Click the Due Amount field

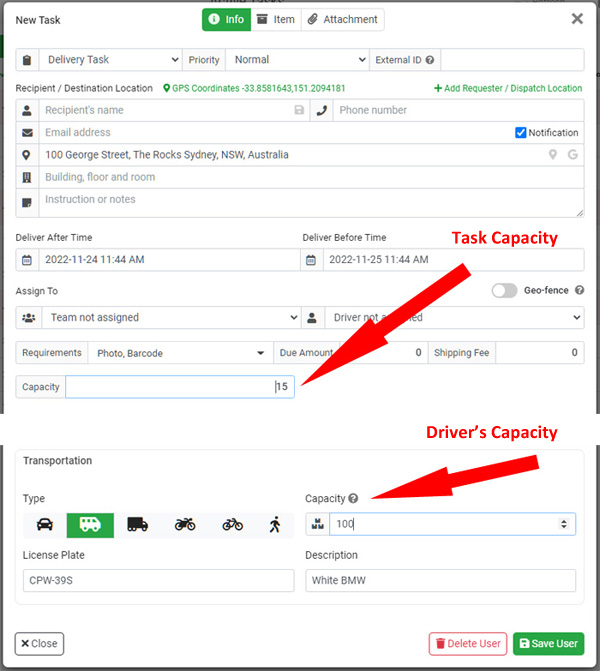[x=383, y=353]
